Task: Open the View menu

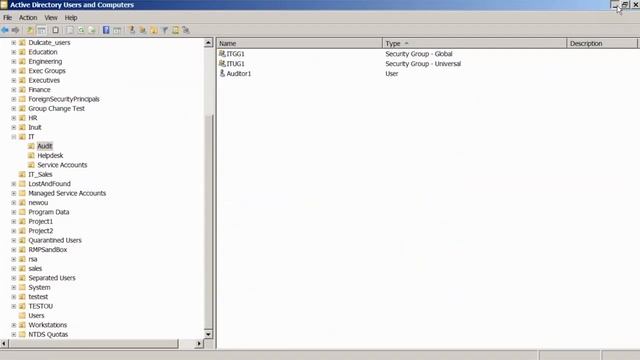Action: [x=51, y=18]
